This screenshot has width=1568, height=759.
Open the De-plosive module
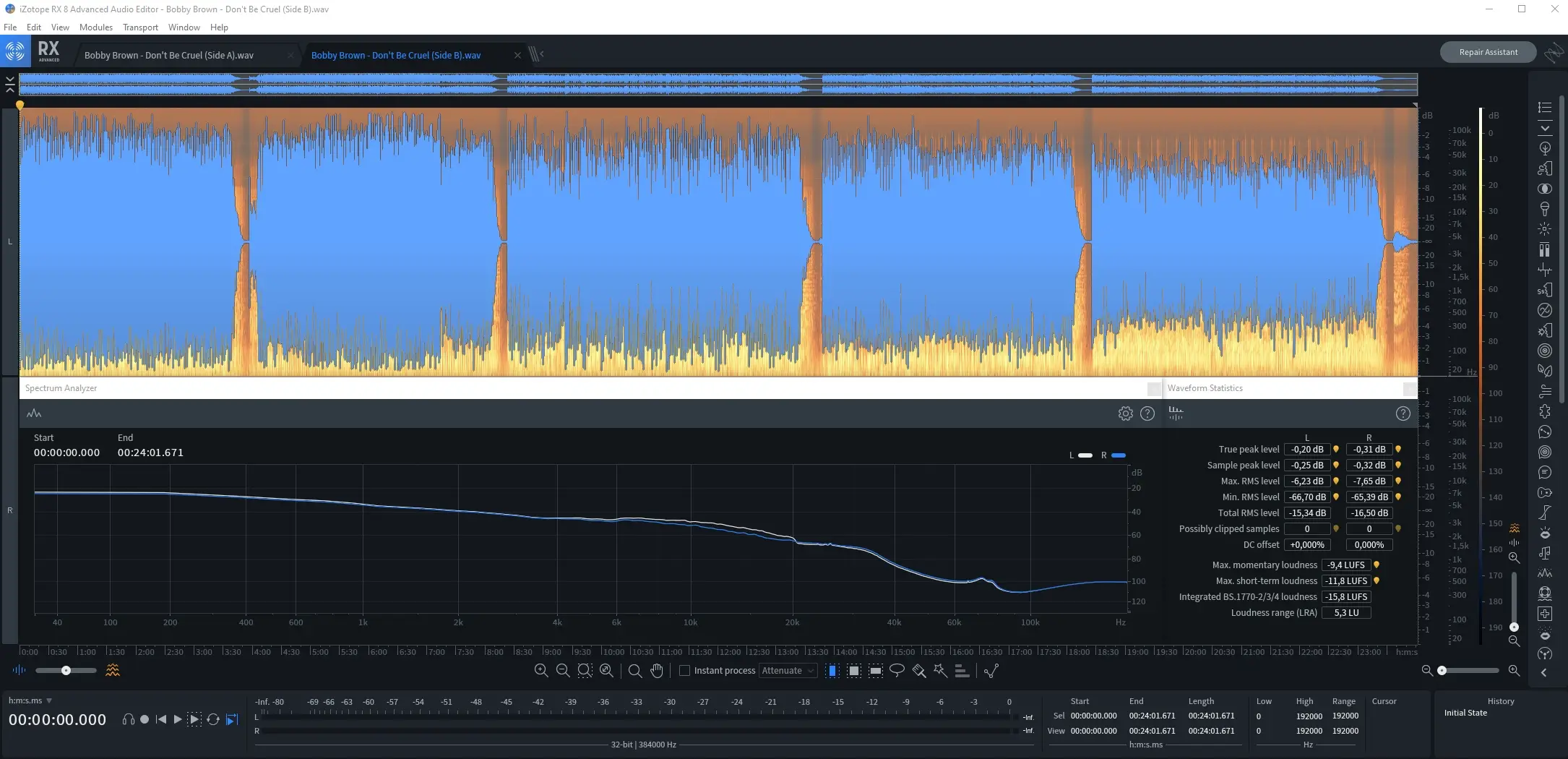click(x=1545, y=330)
